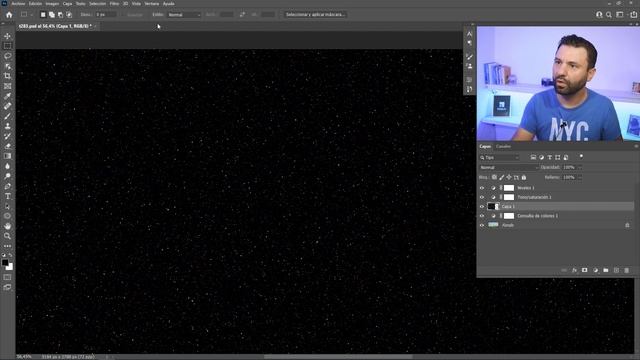Hide the Tono/saturación 1 layer
640x360 pixels.
click(482, 197)
